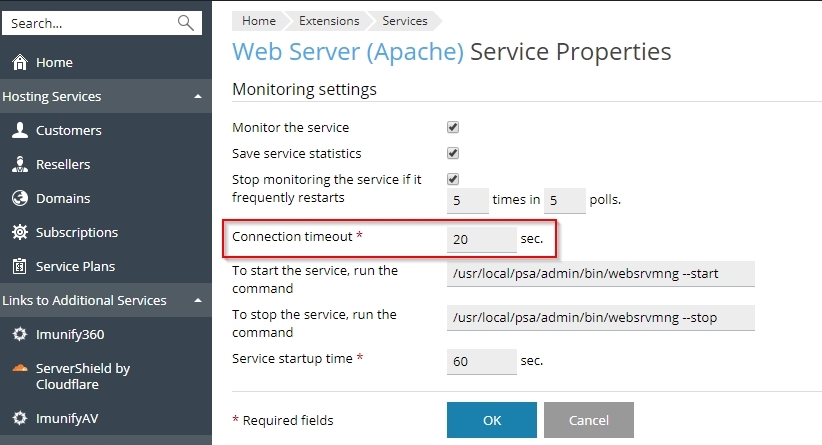
Task: Click the Cancel button
Action: (589, 420)
